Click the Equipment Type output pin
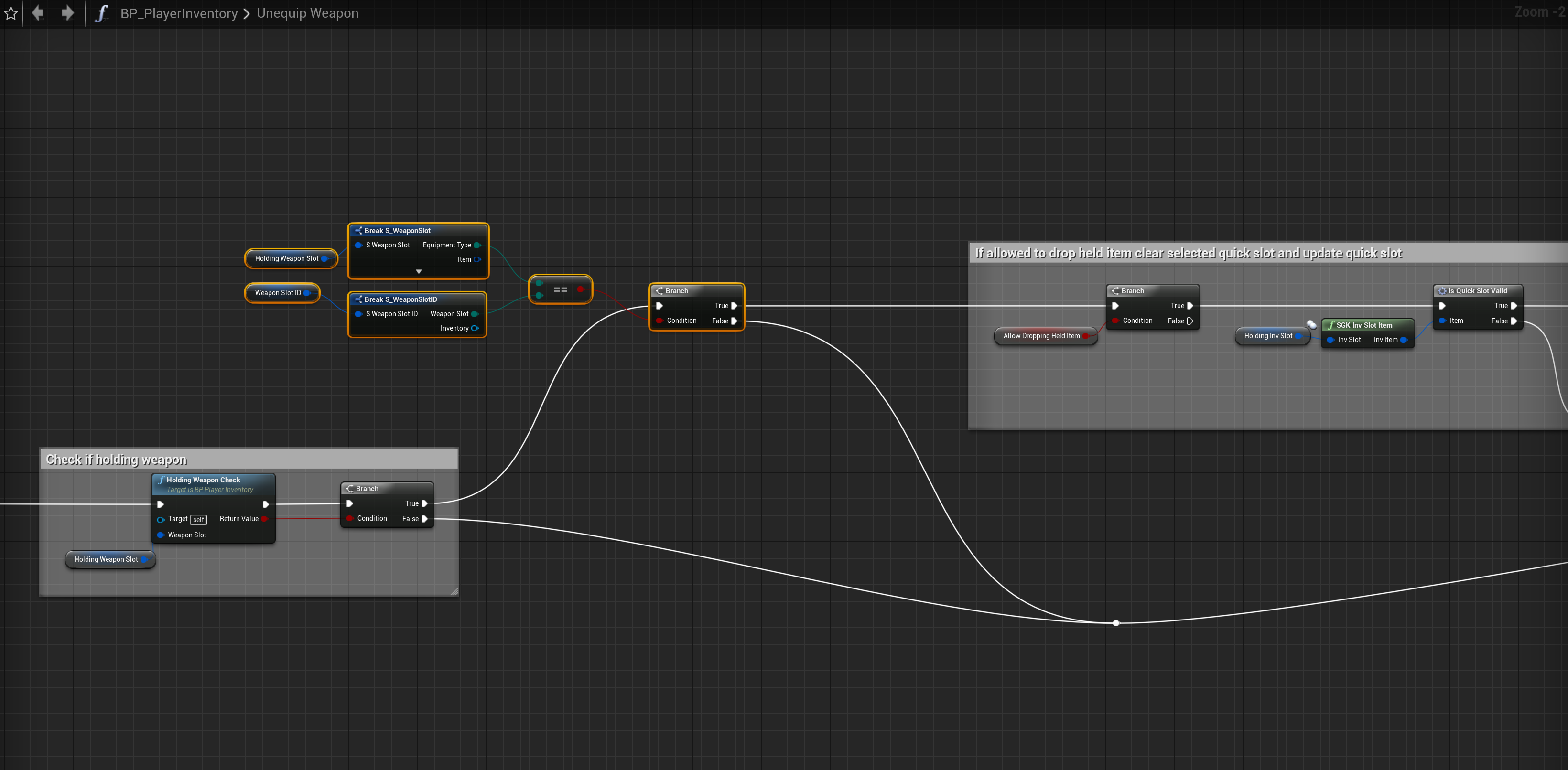The image size is (1568, 770). click(x=476, y=245)
